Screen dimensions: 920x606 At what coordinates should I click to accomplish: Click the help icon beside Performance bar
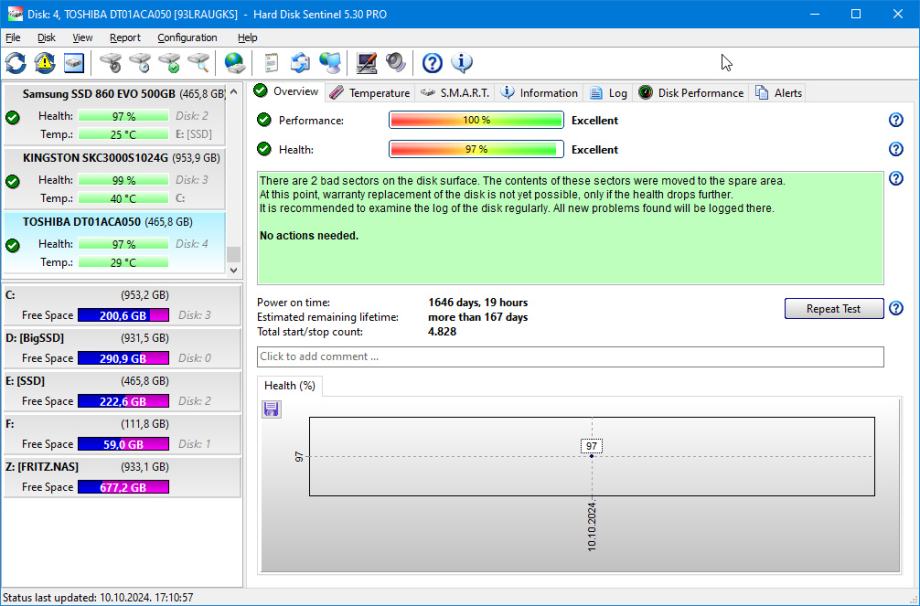896,120
